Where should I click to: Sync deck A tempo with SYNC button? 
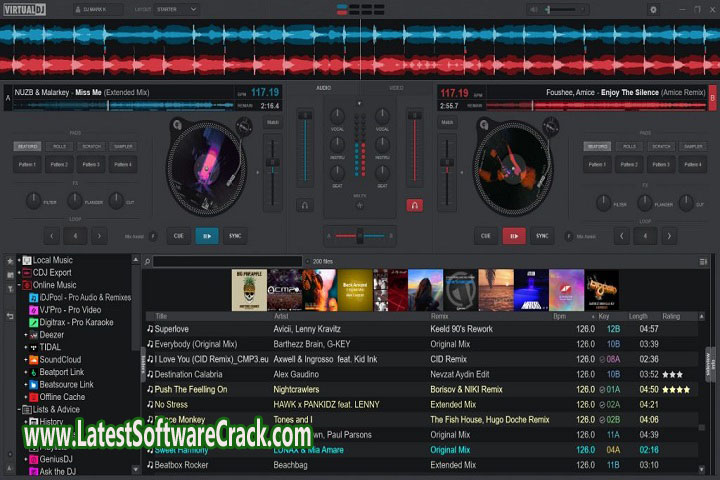point(235,236)
